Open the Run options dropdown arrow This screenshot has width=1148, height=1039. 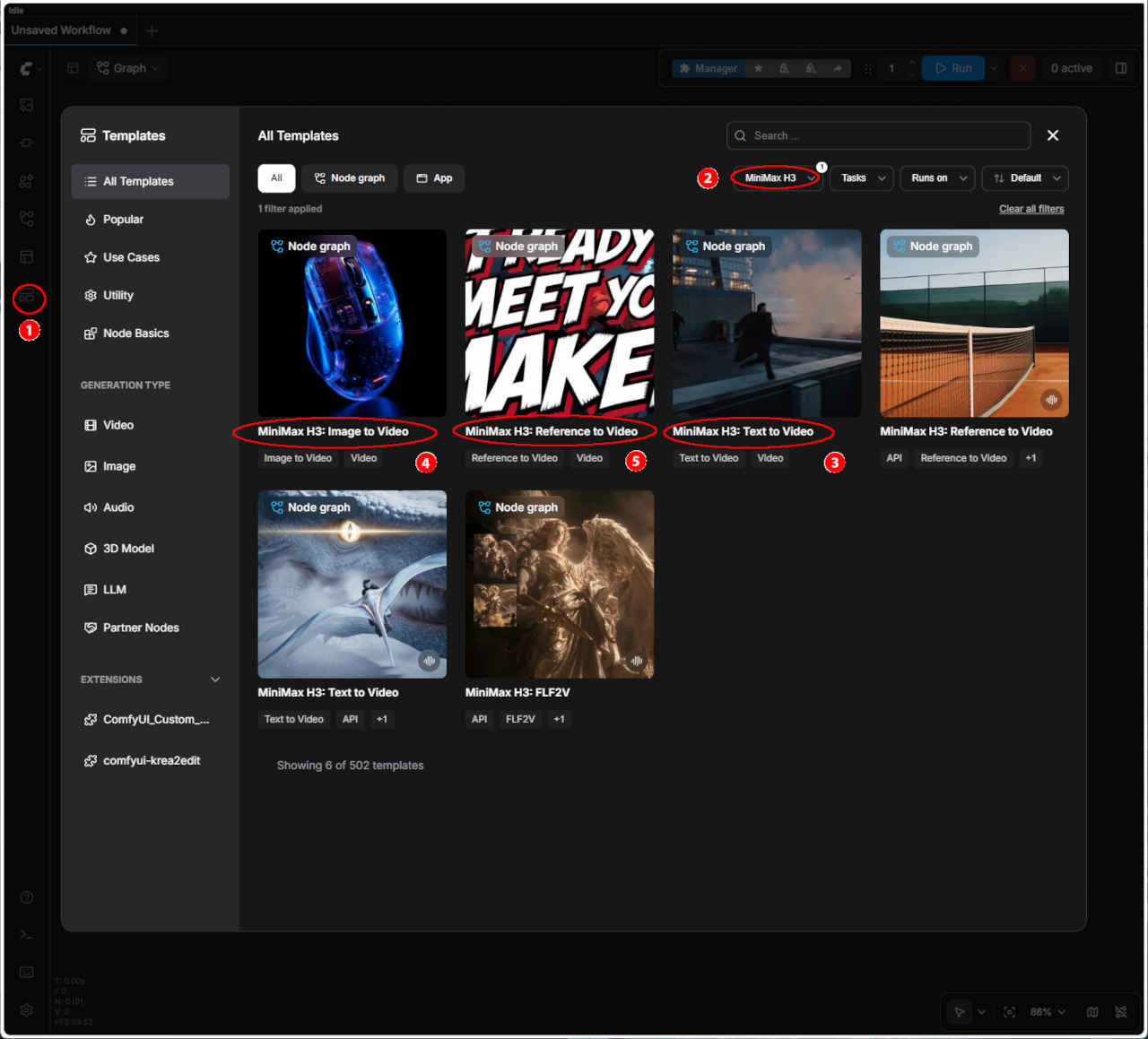click(x=994, y=68)
